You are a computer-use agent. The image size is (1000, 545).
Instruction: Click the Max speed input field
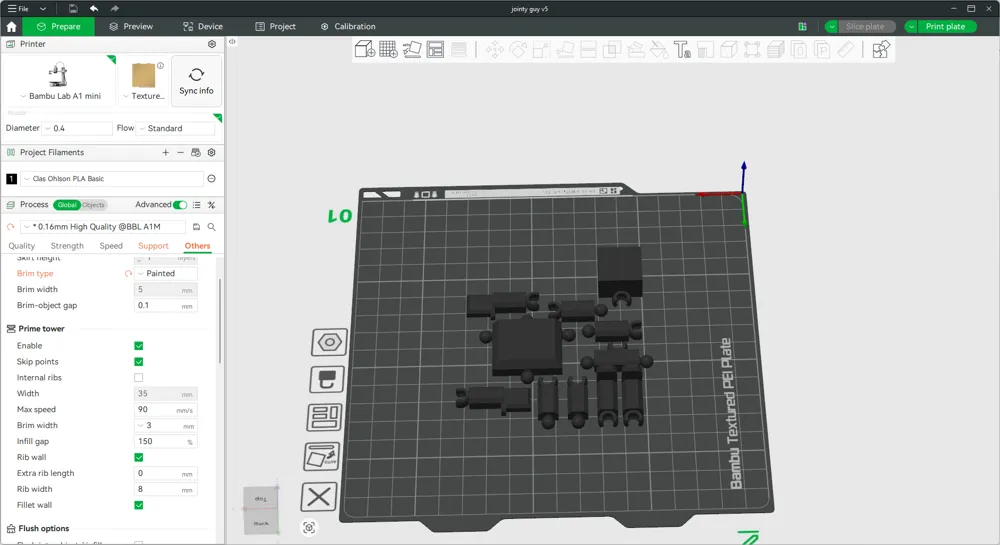click(x=165, y=410)
